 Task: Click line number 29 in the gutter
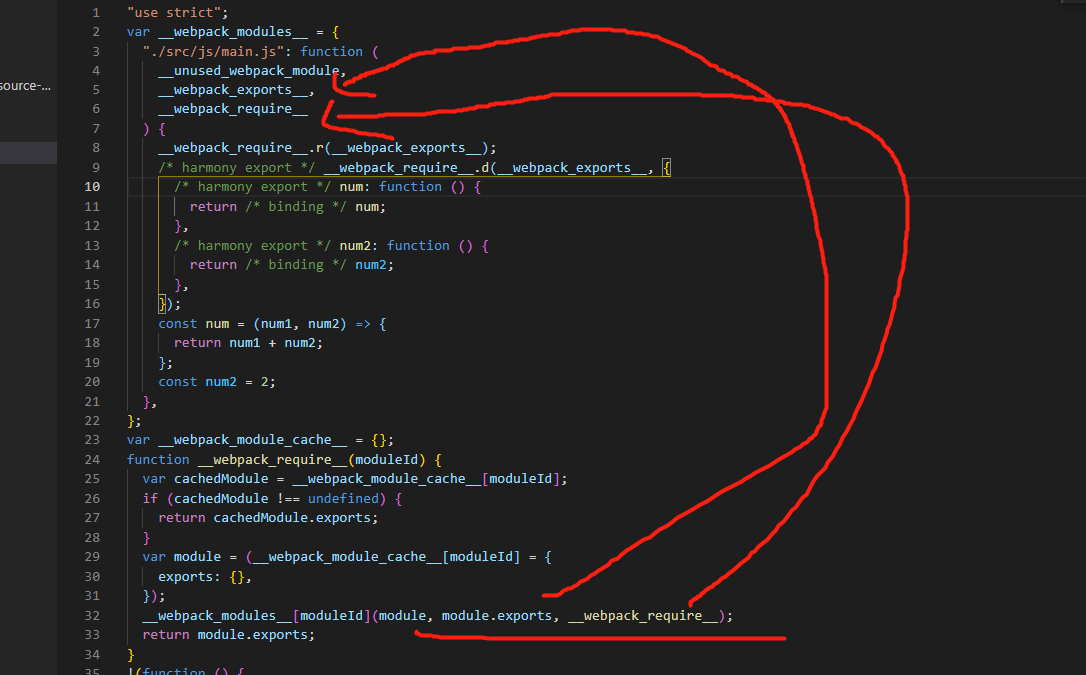coord(92,557)
